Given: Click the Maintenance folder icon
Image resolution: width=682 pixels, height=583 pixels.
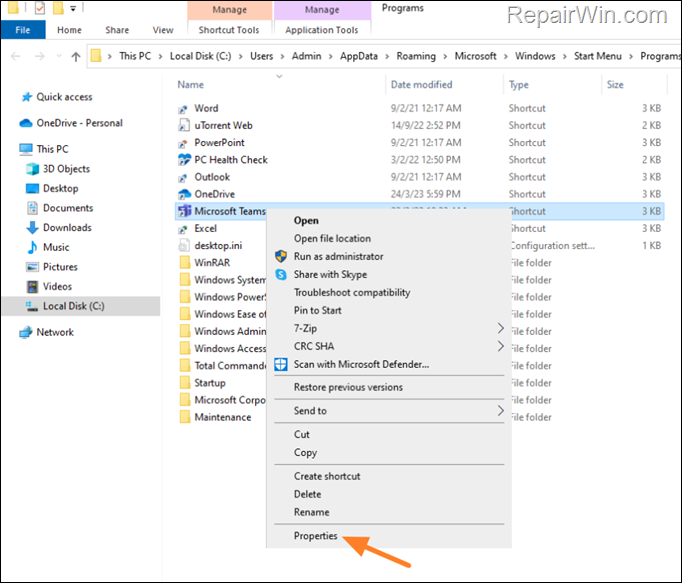Looking at the screenshot, I should pos(184,417).
